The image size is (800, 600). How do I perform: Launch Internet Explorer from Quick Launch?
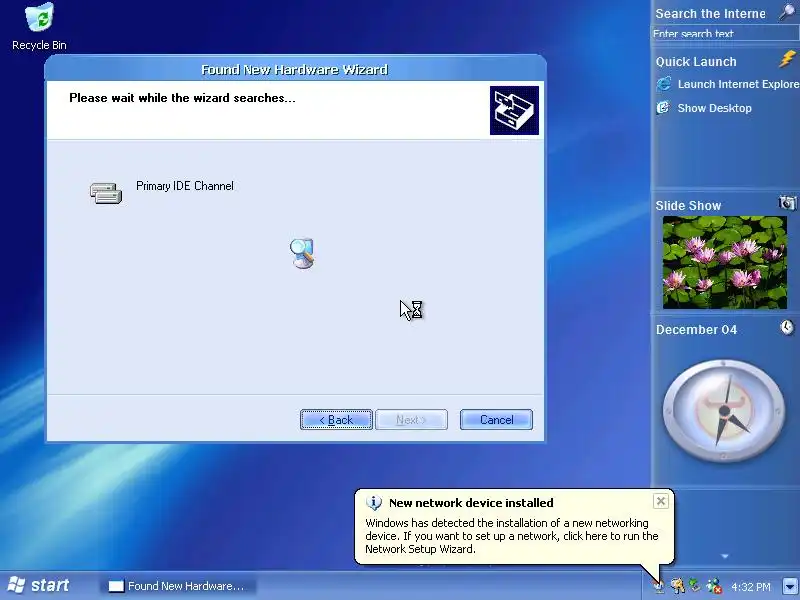738,84
